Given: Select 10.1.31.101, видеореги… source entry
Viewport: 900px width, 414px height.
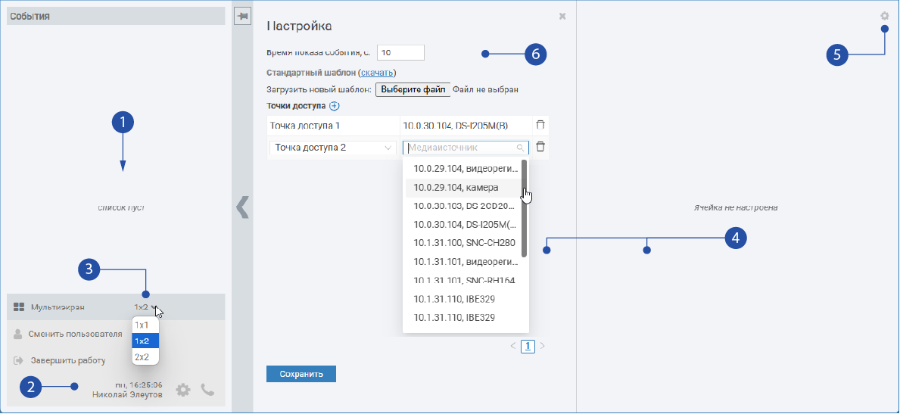Looking at the screenshot, I should tap(463, 262).
